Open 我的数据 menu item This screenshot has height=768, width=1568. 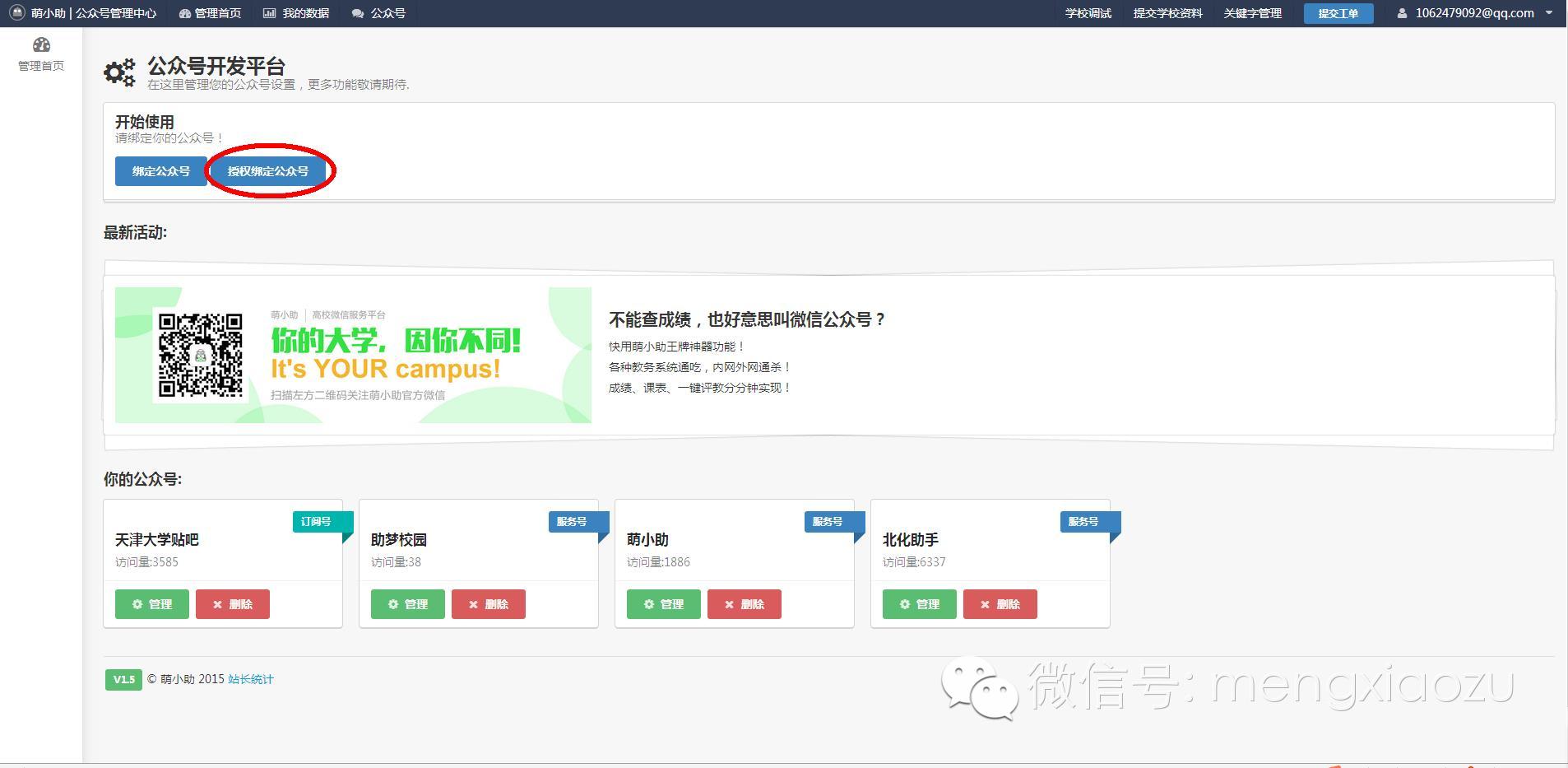tap(296, 13)
